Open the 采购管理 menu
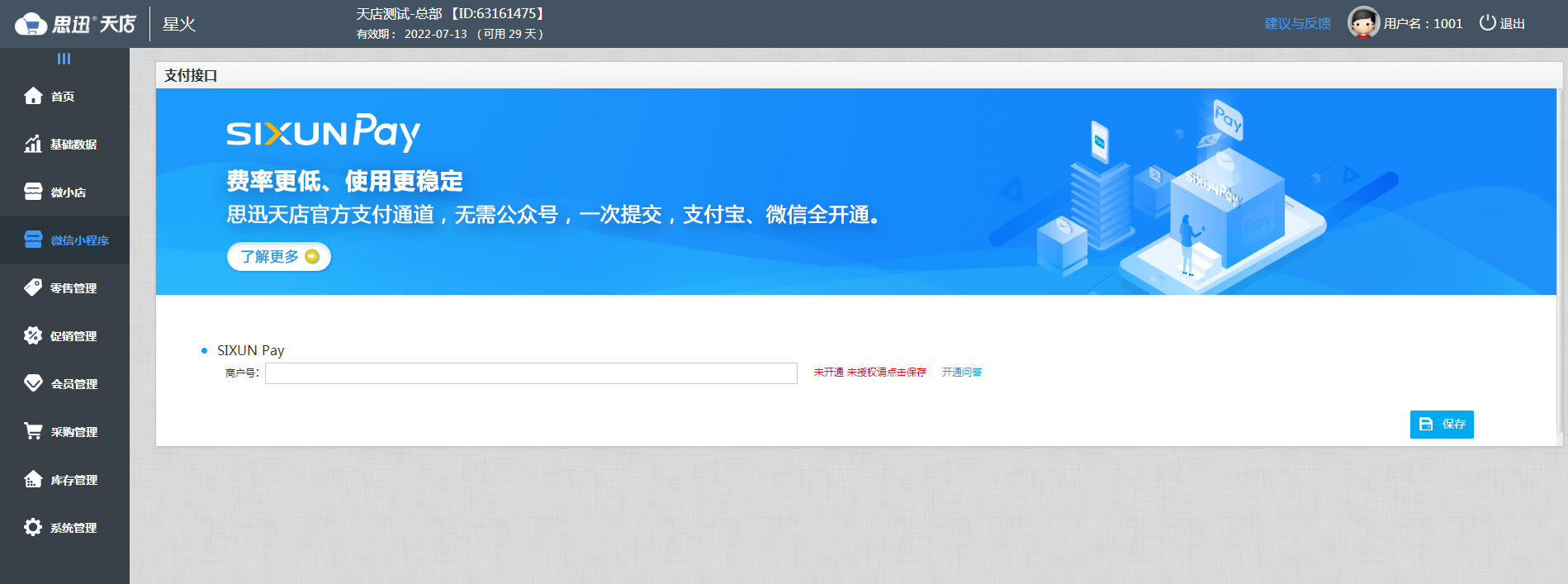 64,431
